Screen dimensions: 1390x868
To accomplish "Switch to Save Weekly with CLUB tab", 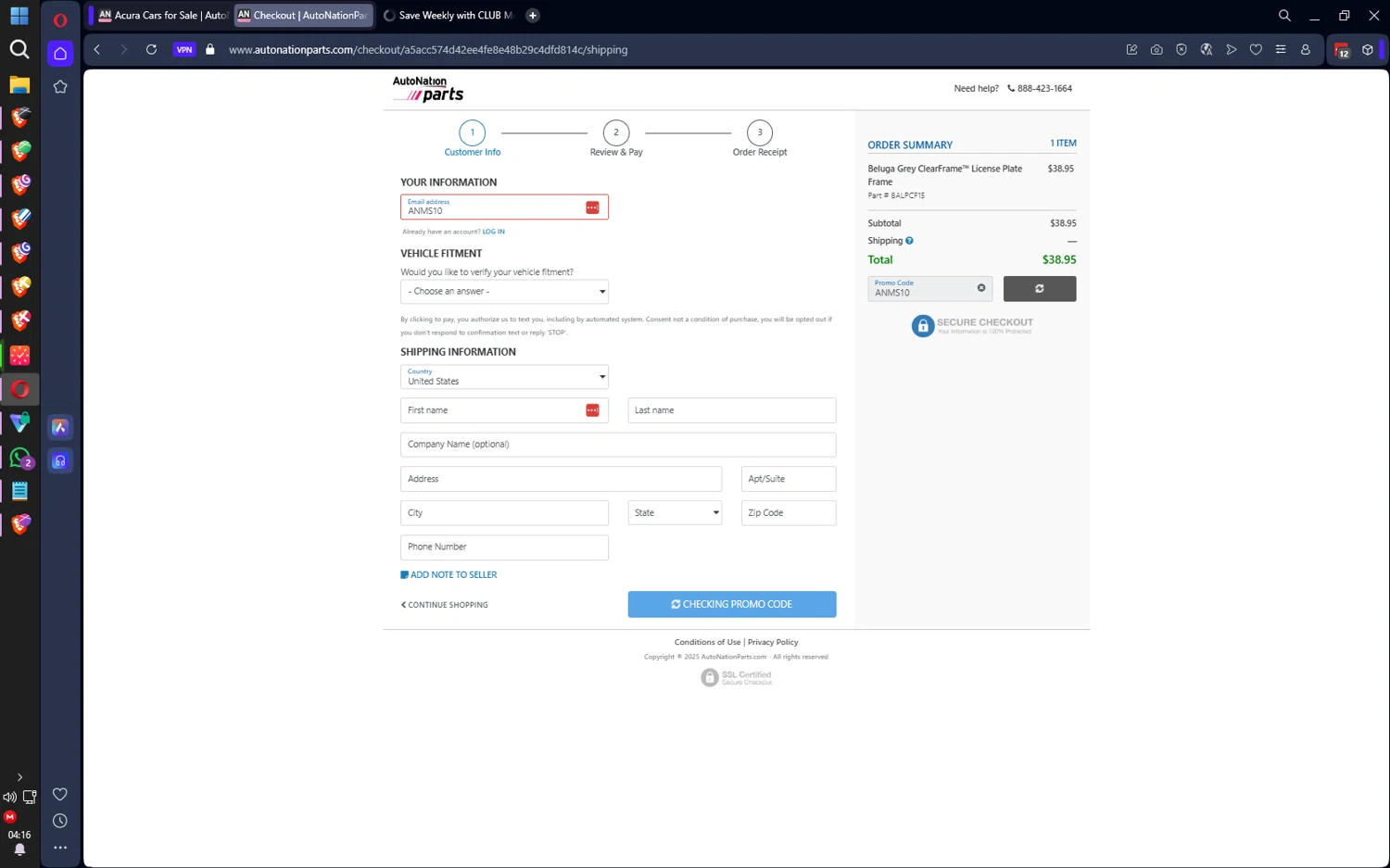I will 449,16.
